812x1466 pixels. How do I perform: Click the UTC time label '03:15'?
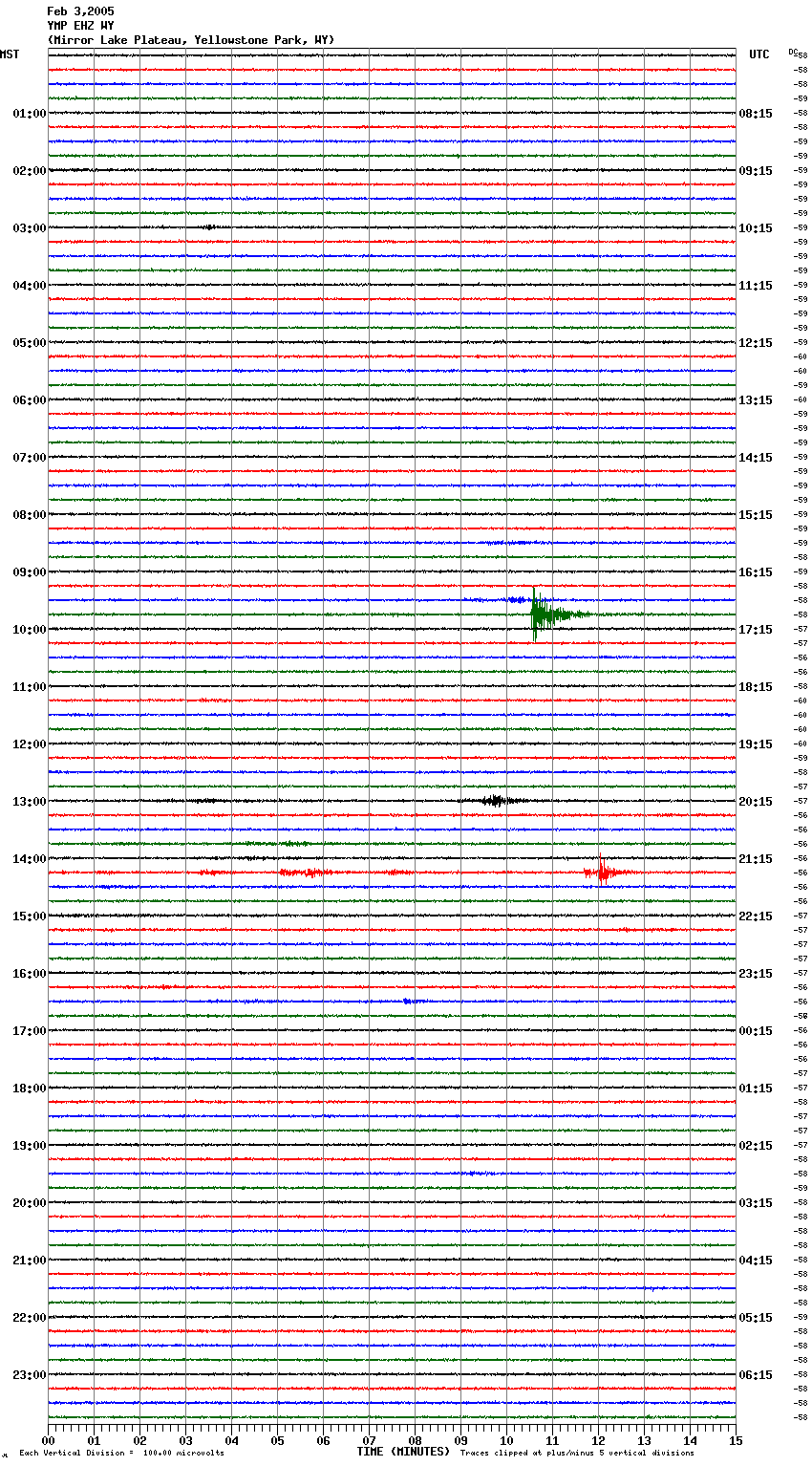pos(756,1203)
